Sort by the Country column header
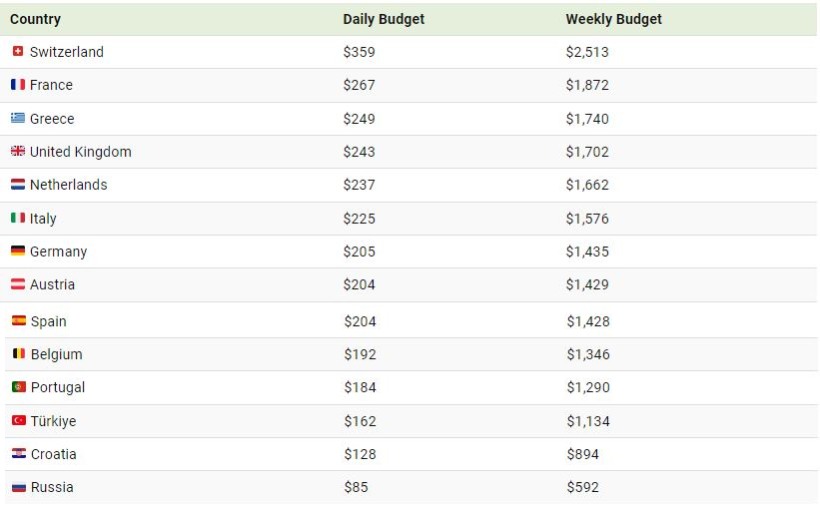820x507 pixels. pos(36,19)
